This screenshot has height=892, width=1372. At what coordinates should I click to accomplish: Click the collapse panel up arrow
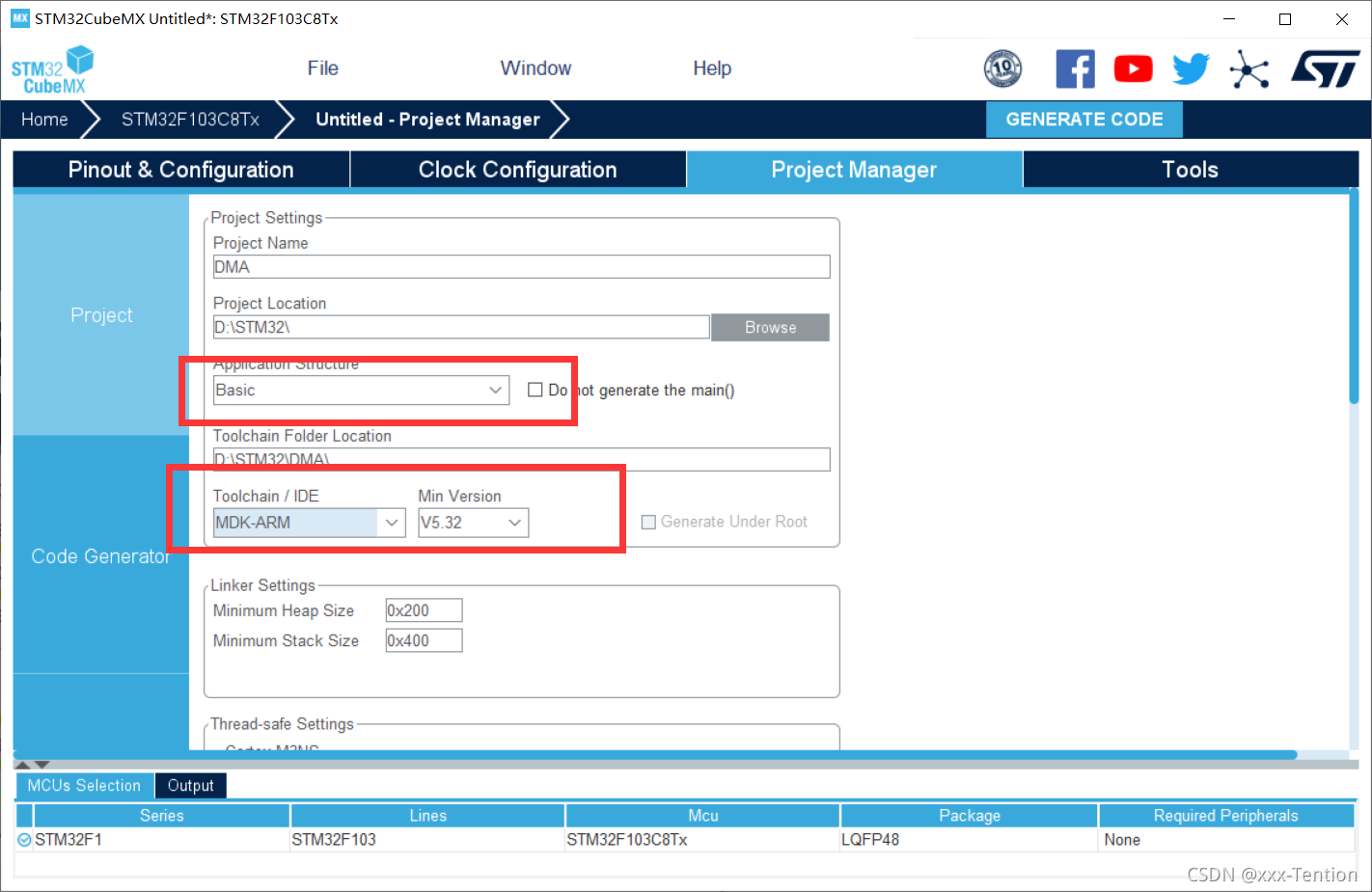(x=22, y=765)
